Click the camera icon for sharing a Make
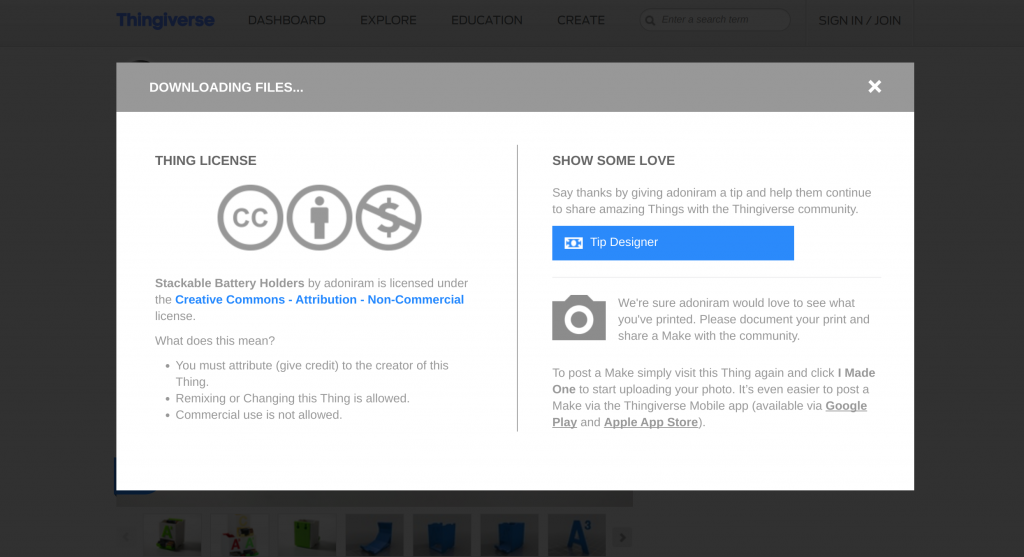The image size is (1024, 557). (579, 317)
